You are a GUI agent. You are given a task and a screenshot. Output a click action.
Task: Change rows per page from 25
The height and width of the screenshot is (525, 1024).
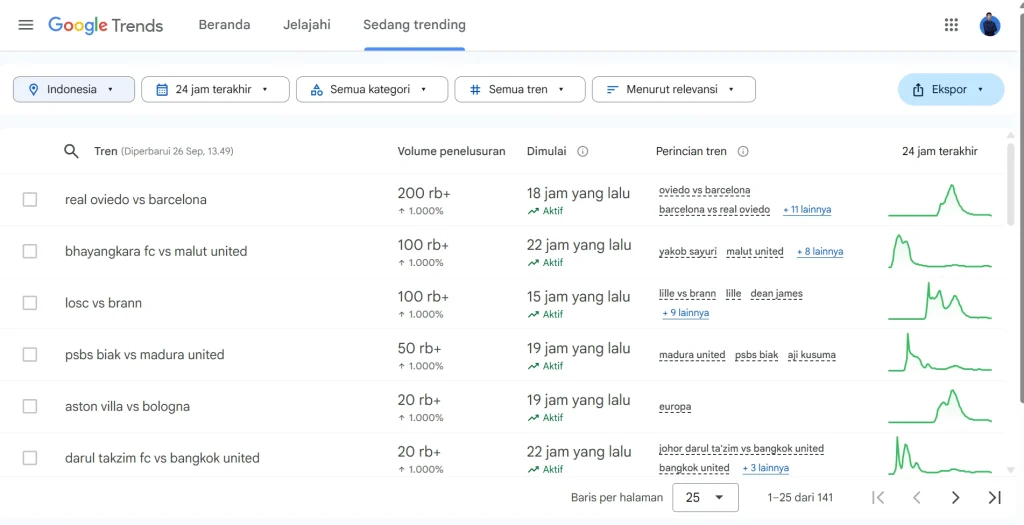[705, 498]
